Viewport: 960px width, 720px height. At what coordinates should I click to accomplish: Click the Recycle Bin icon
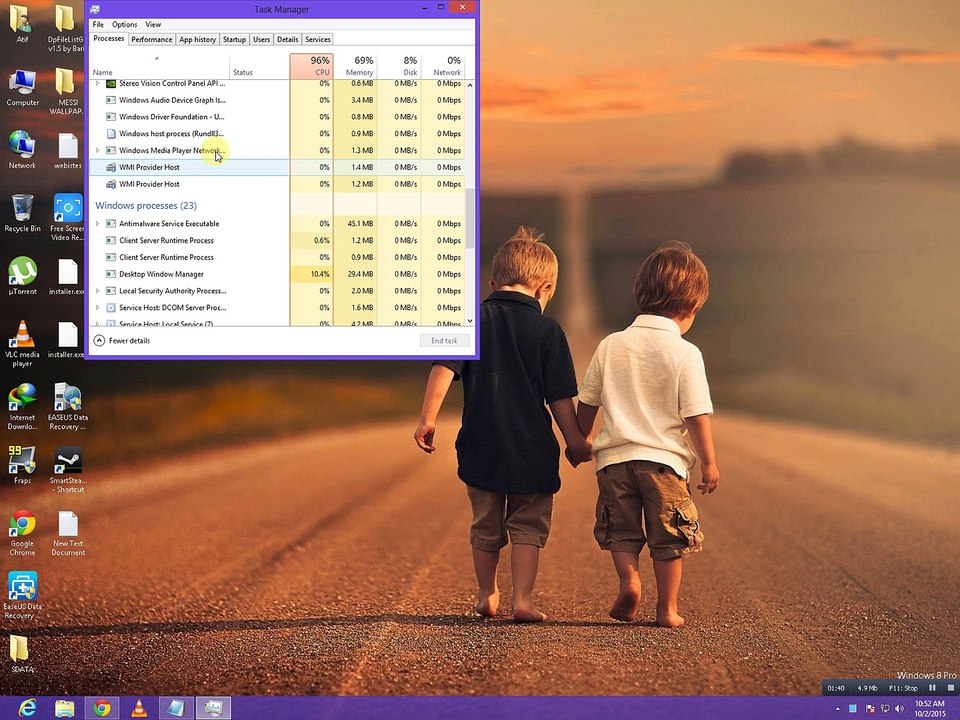pyautogui.click(x=22, y=213)
